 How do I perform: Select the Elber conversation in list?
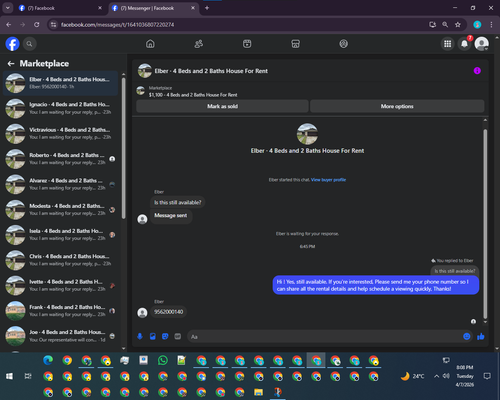60,83
